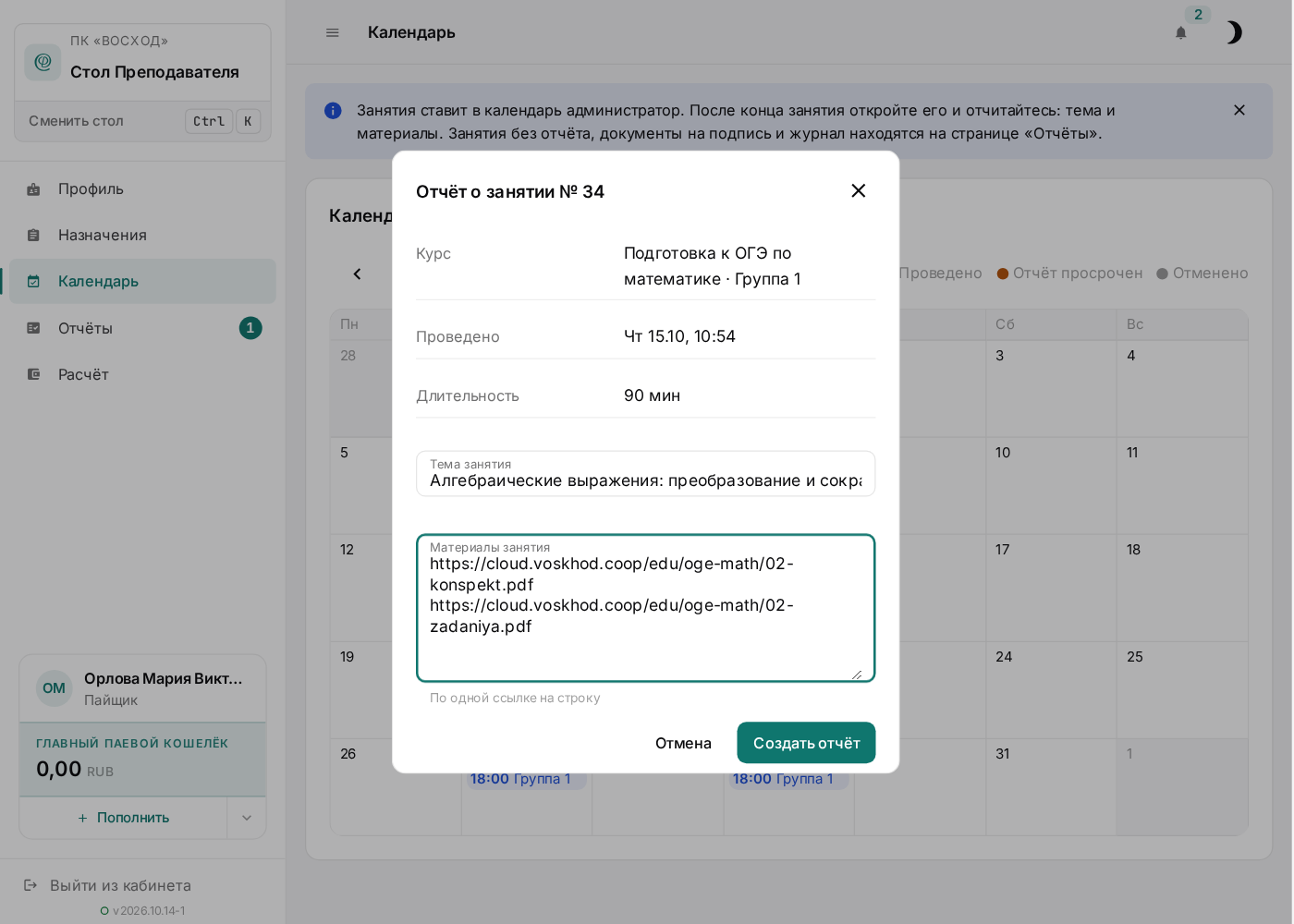Viewport: 1294px width, 924px height.
Task: Open the Назначения sidebar item
Action: 142,235
